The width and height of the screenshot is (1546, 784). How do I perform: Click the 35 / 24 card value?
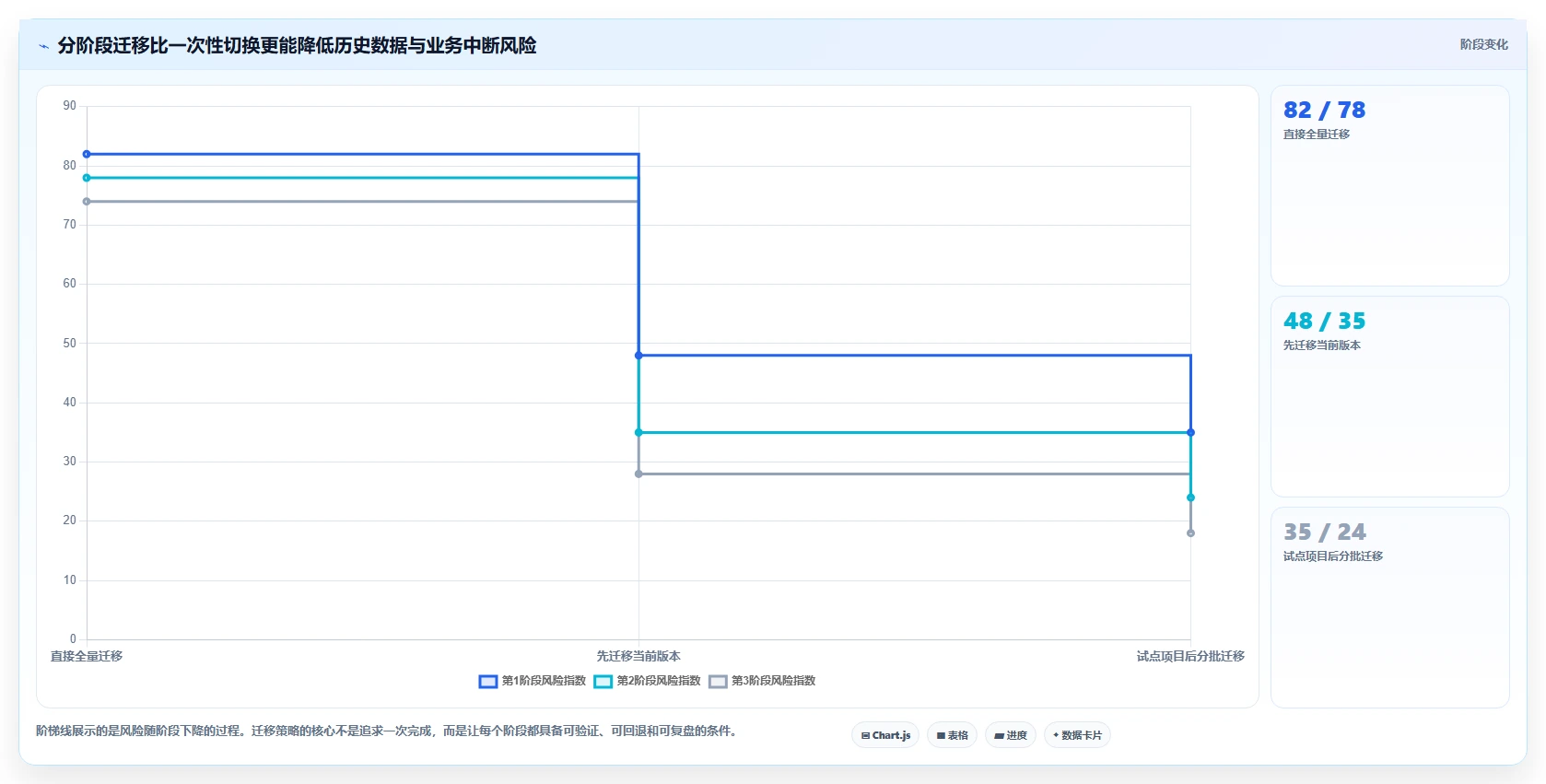(x=1324, y=532)
